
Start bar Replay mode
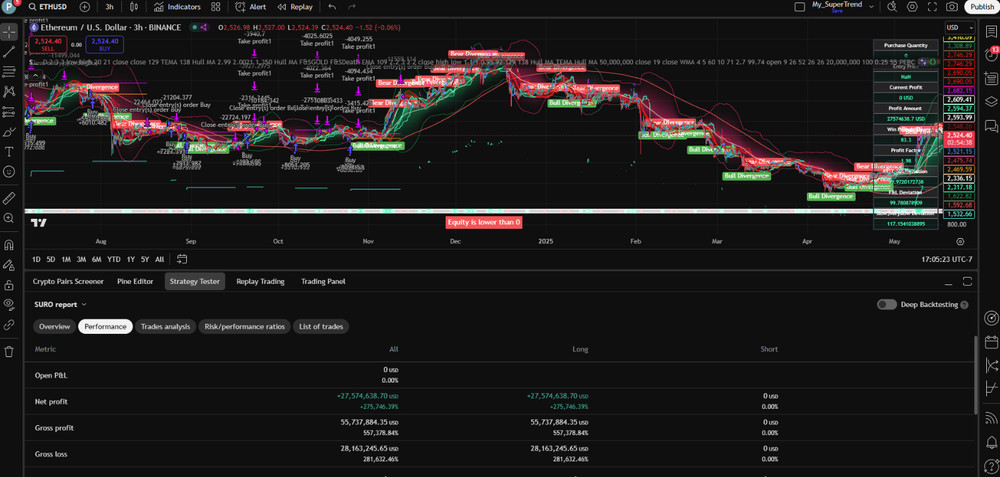pyautogui.click(x=295, y=7)
